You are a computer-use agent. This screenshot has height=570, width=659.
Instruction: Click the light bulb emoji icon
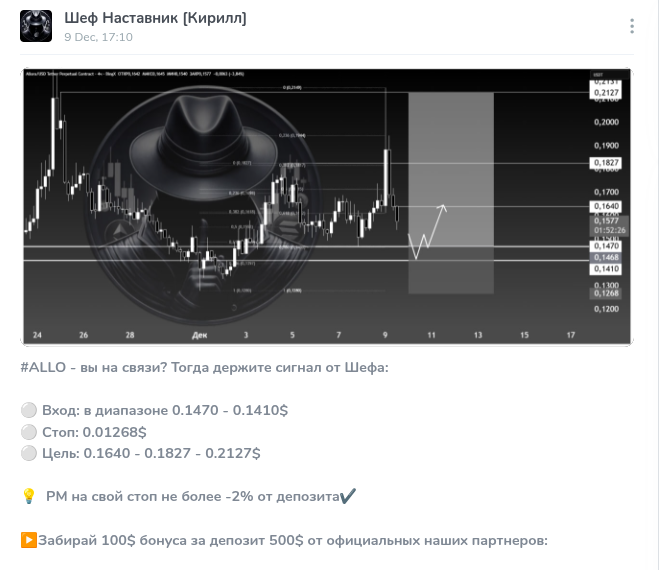(28, 496)
